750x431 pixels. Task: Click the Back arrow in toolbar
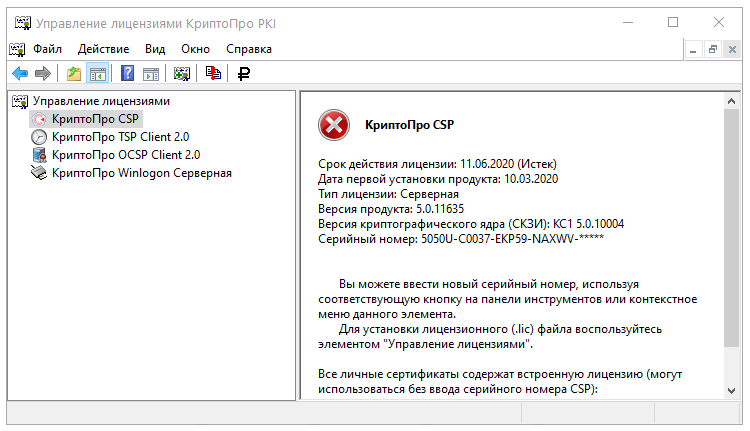point(19,73)
